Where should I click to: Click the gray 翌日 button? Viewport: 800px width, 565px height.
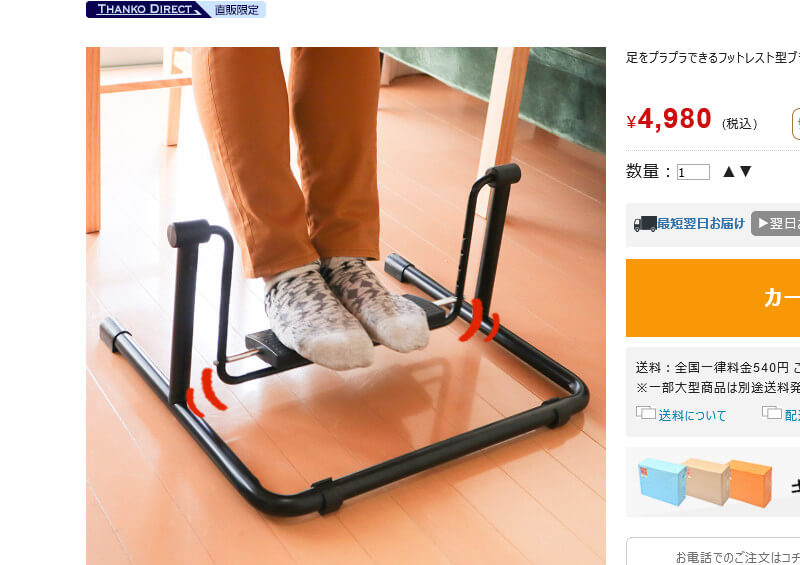pyautogui.click(x=776, y=224)
